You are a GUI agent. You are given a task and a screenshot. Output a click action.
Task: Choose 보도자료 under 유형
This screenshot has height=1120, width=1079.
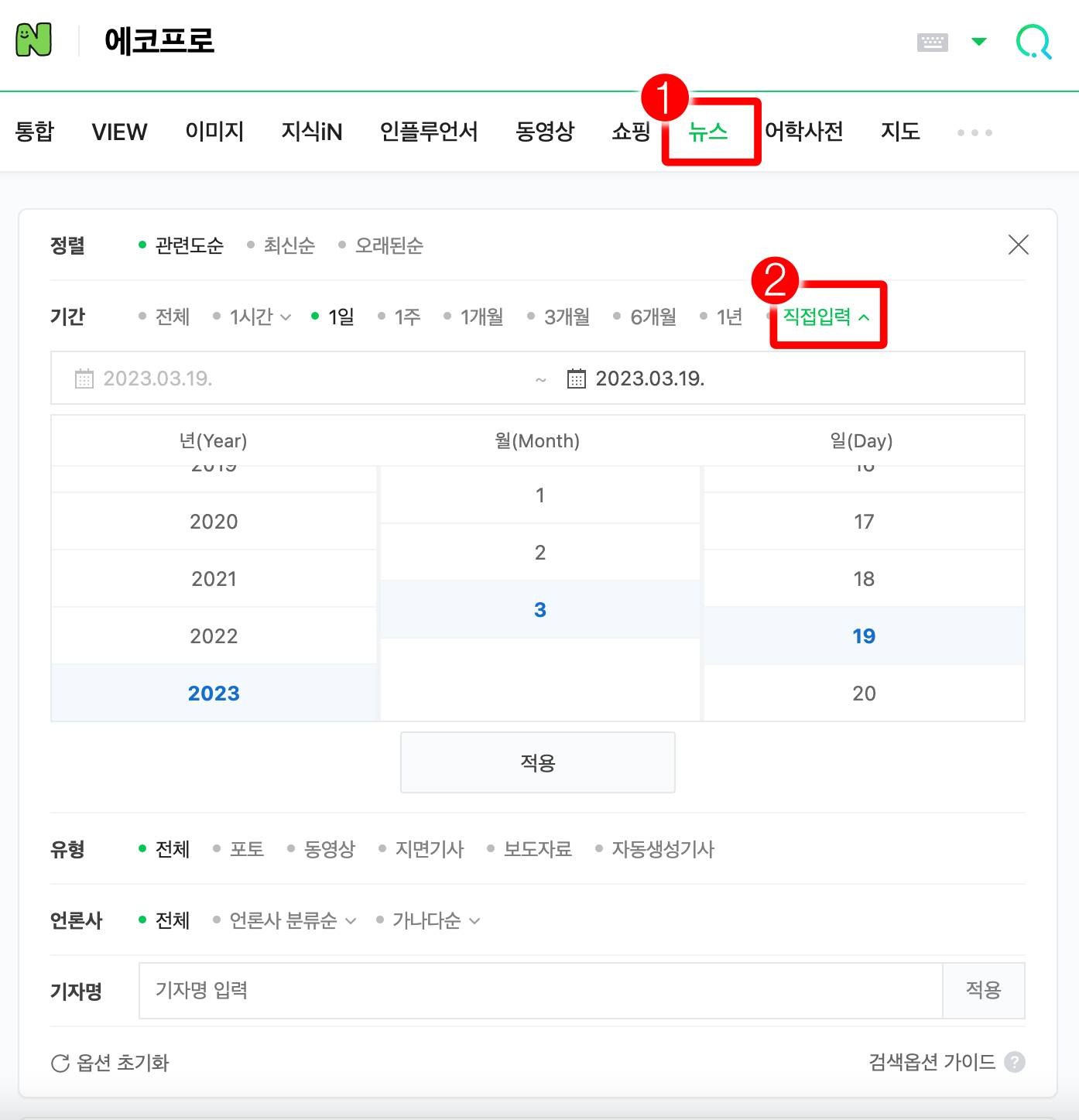pyautogui.click(x=536, y=849)
